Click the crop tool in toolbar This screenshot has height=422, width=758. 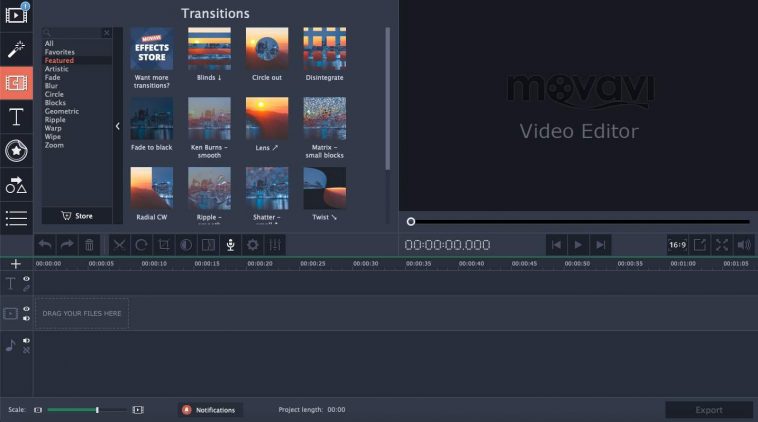point(164,245)
